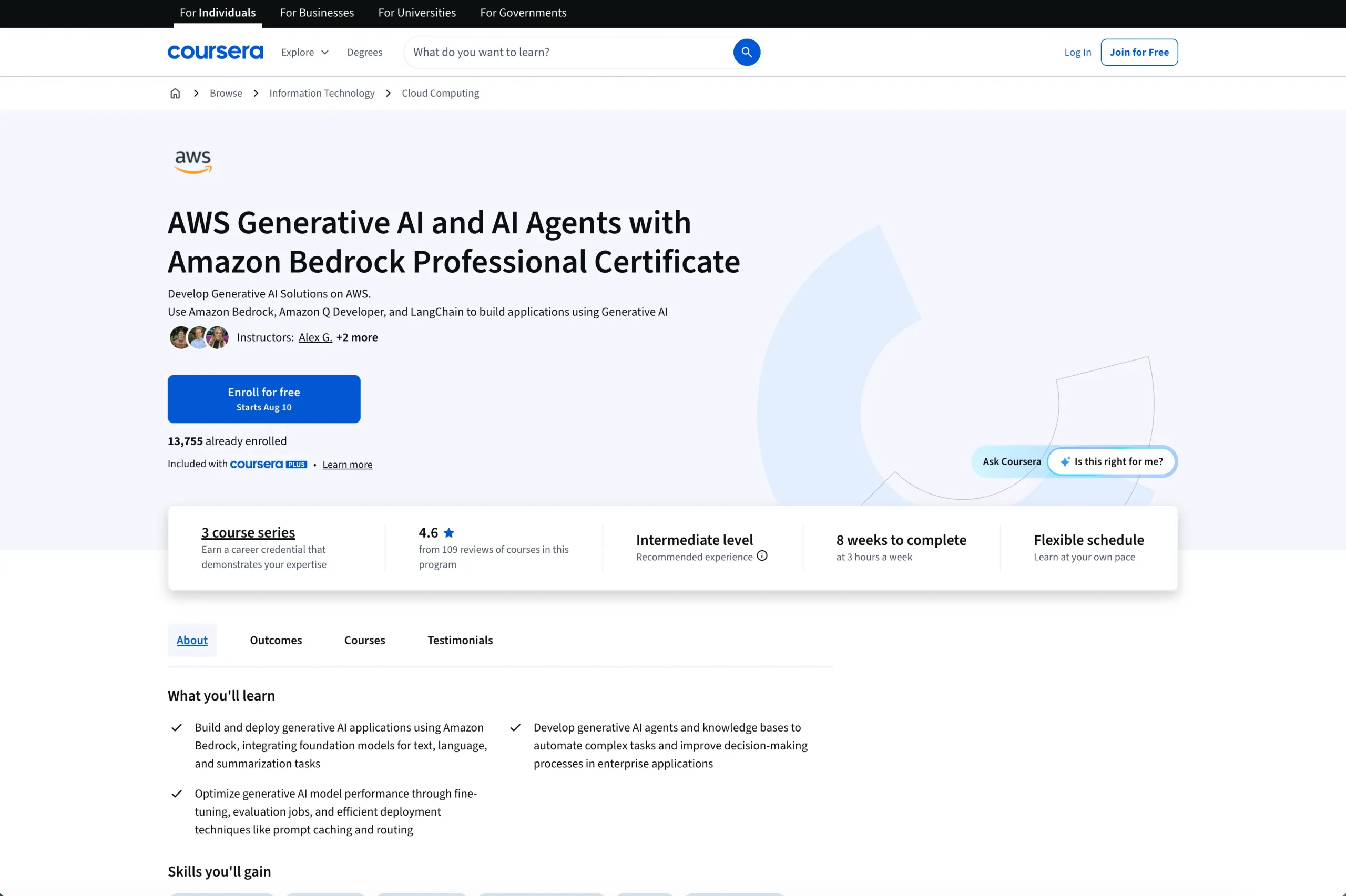Click the checkmark beside 'Build and deploy generative AI'
The height and width of the screenshot is (896, 1346).
point(177,727)
